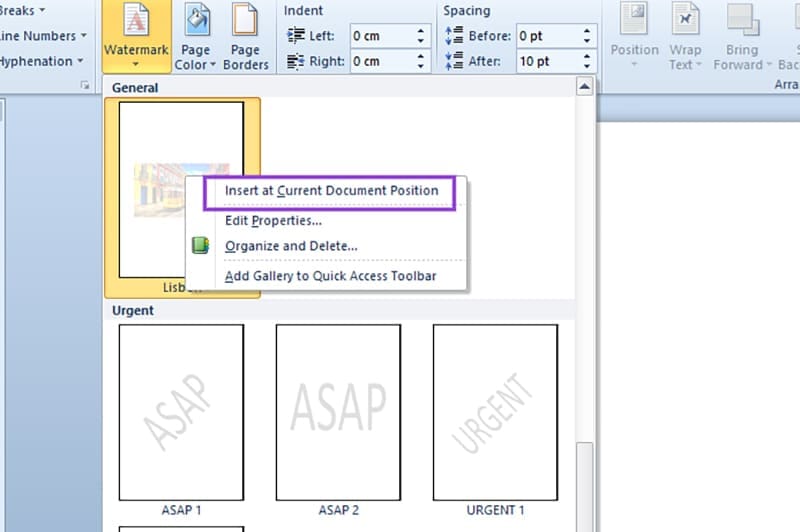Image resolution: width=800 pixels, height=532 pixels.
Task: Open the Position layout button
Action: coord(634,35)
